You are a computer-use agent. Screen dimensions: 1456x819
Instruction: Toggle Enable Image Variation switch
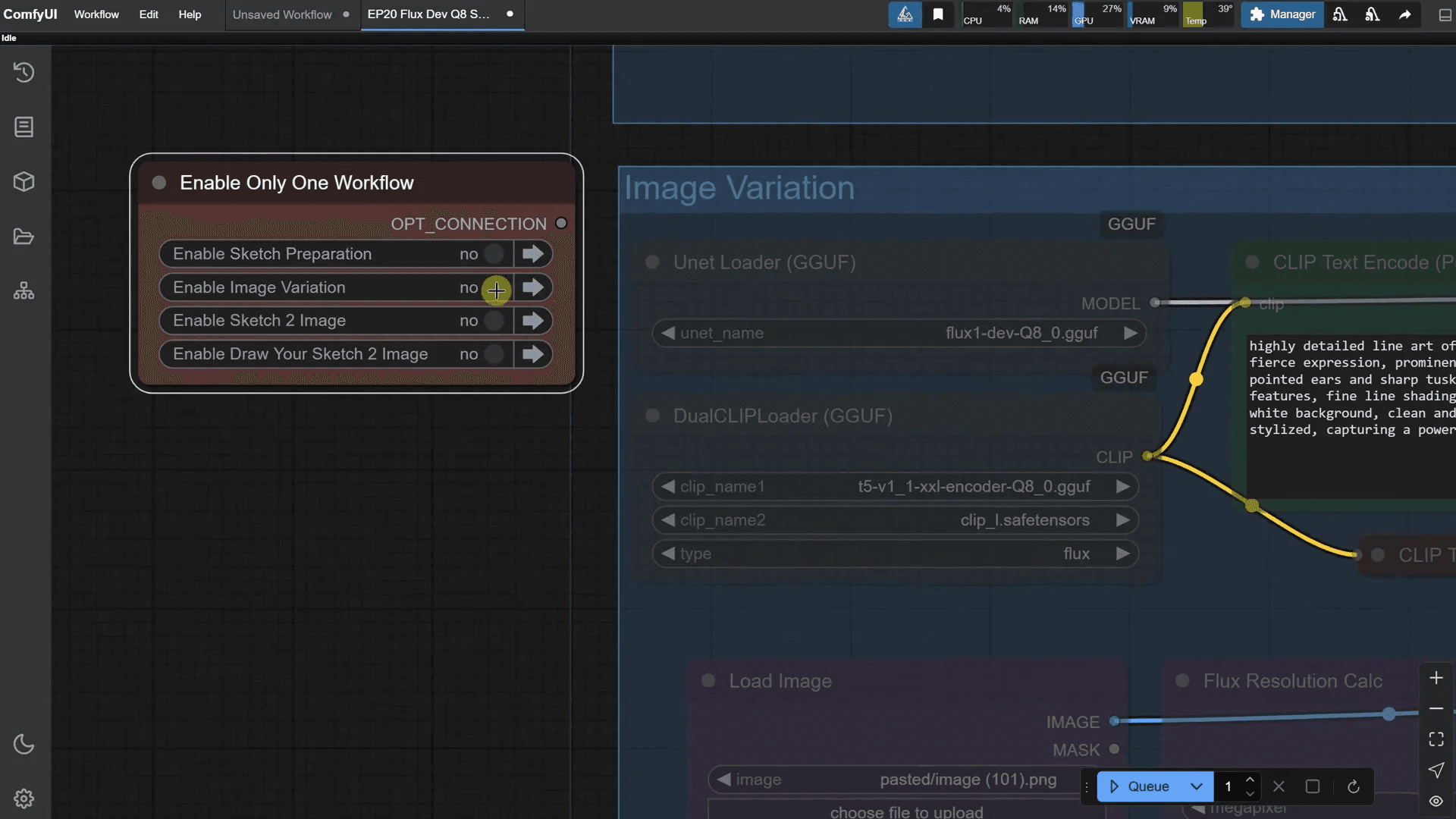point(494,287)
